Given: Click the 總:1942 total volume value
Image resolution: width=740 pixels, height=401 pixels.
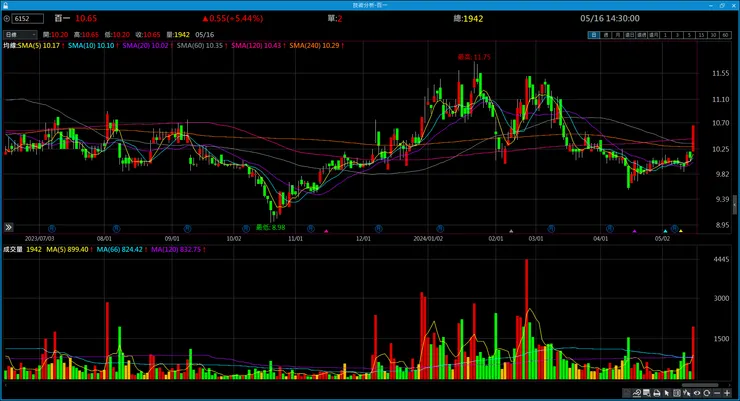Looking at the screenshot, I should tap(468, 18).
